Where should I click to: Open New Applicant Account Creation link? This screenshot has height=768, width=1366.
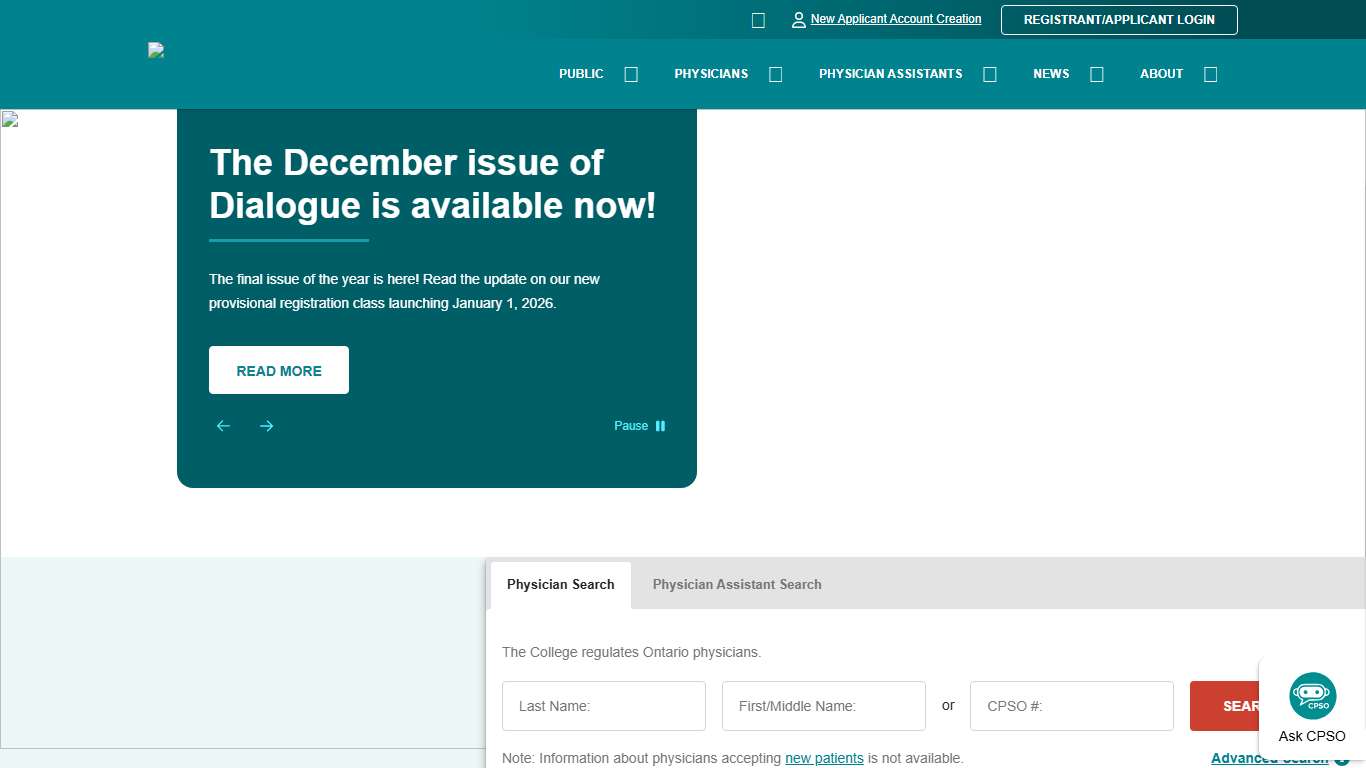[896, 19]
